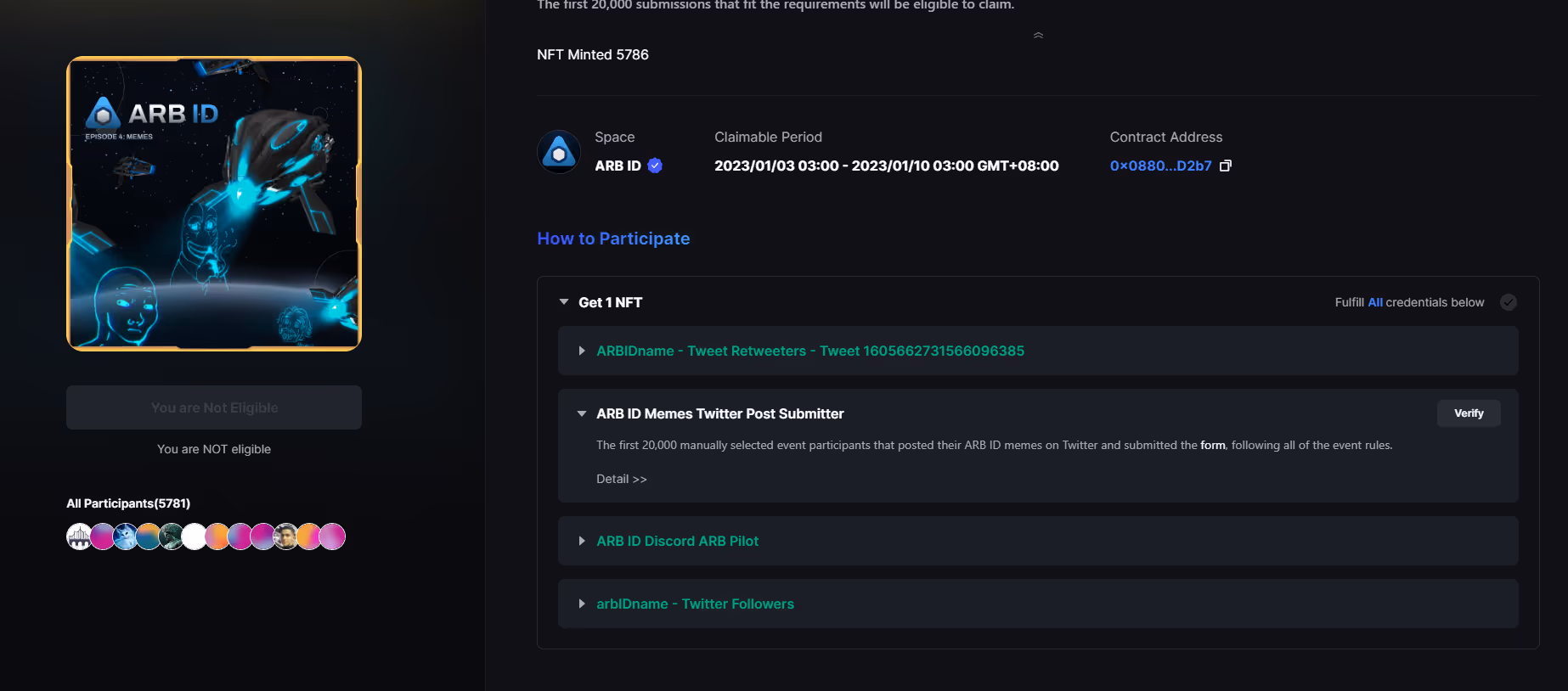Follow the bold 'form' link in the description
This screenshot has height=691, width=1568.
[1212, 445]
